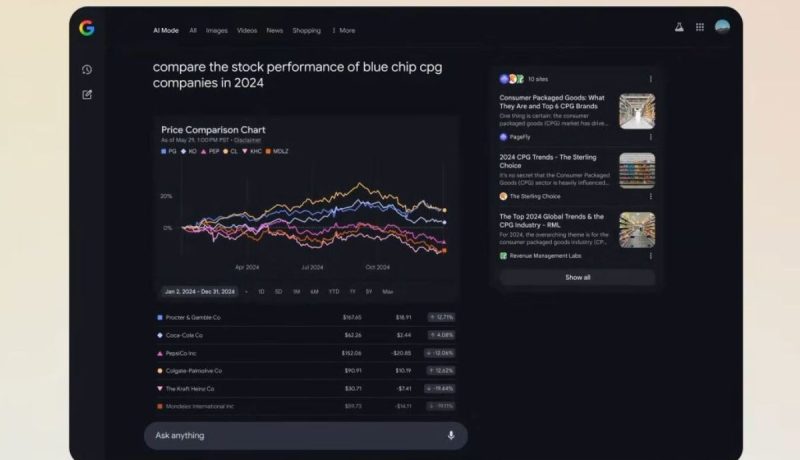
Task: Click the Revenue Management Labs favicon
Action: 503,256
